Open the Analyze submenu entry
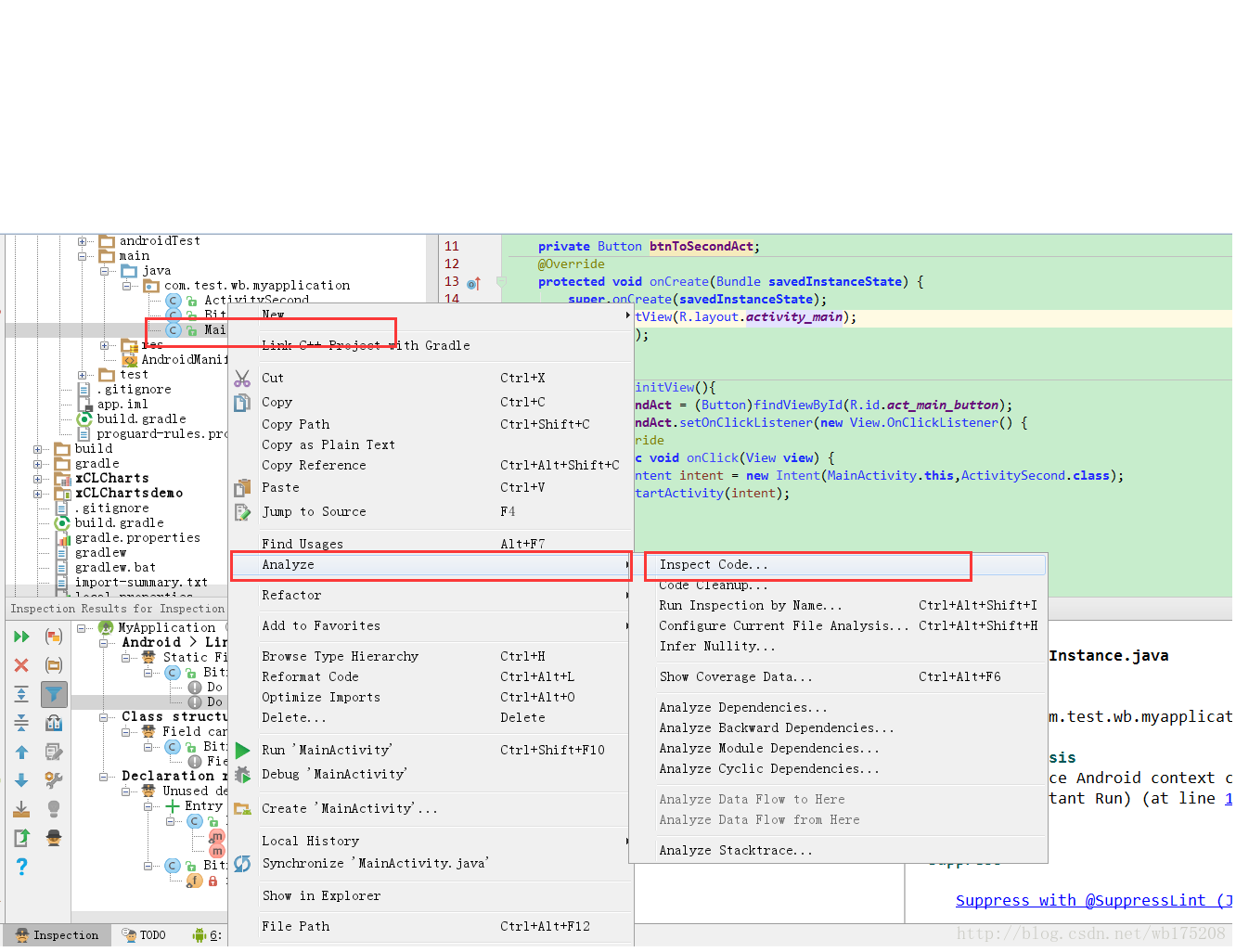1236x952 pixels. coord(431,564)
